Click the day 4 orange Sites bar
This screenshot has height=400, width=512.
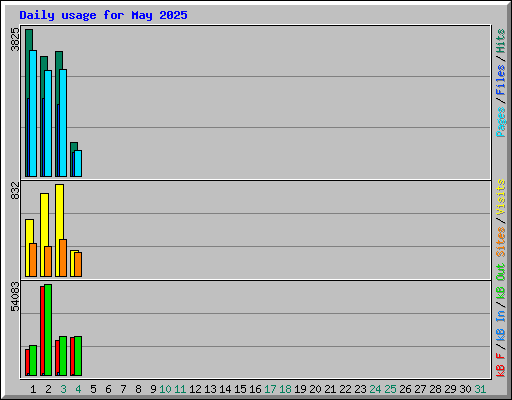pos(78,264)
